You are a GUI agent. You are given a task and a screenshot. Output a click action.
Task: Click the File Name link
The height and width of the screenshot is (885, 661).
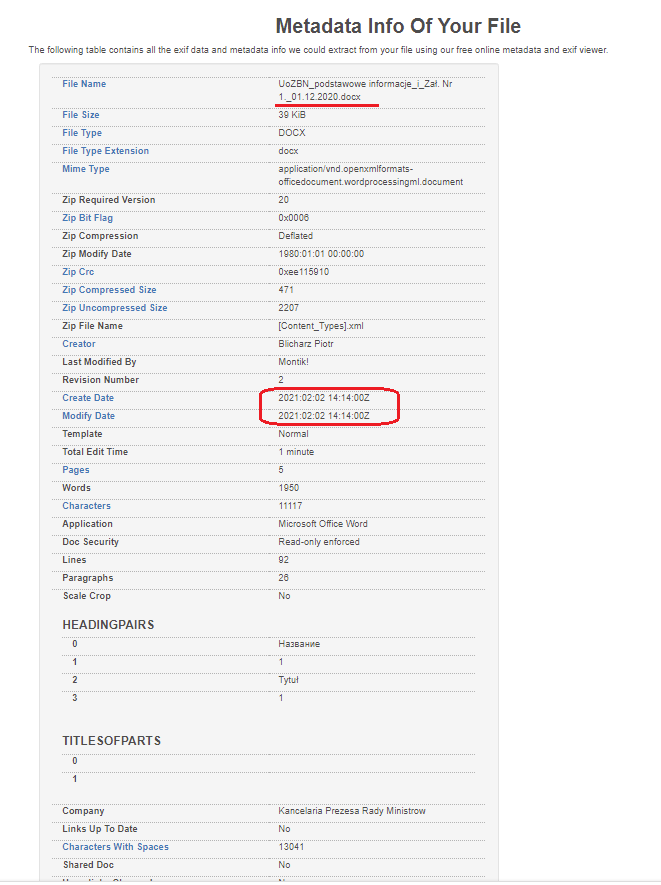point(84,84)
